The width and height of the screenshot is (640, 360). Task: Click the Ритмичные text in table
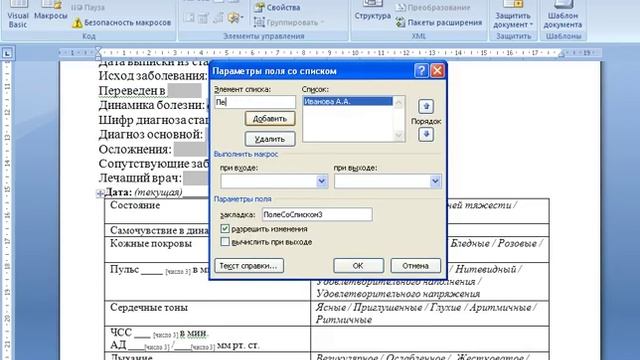pyautogui.click(x=344, y=320)
